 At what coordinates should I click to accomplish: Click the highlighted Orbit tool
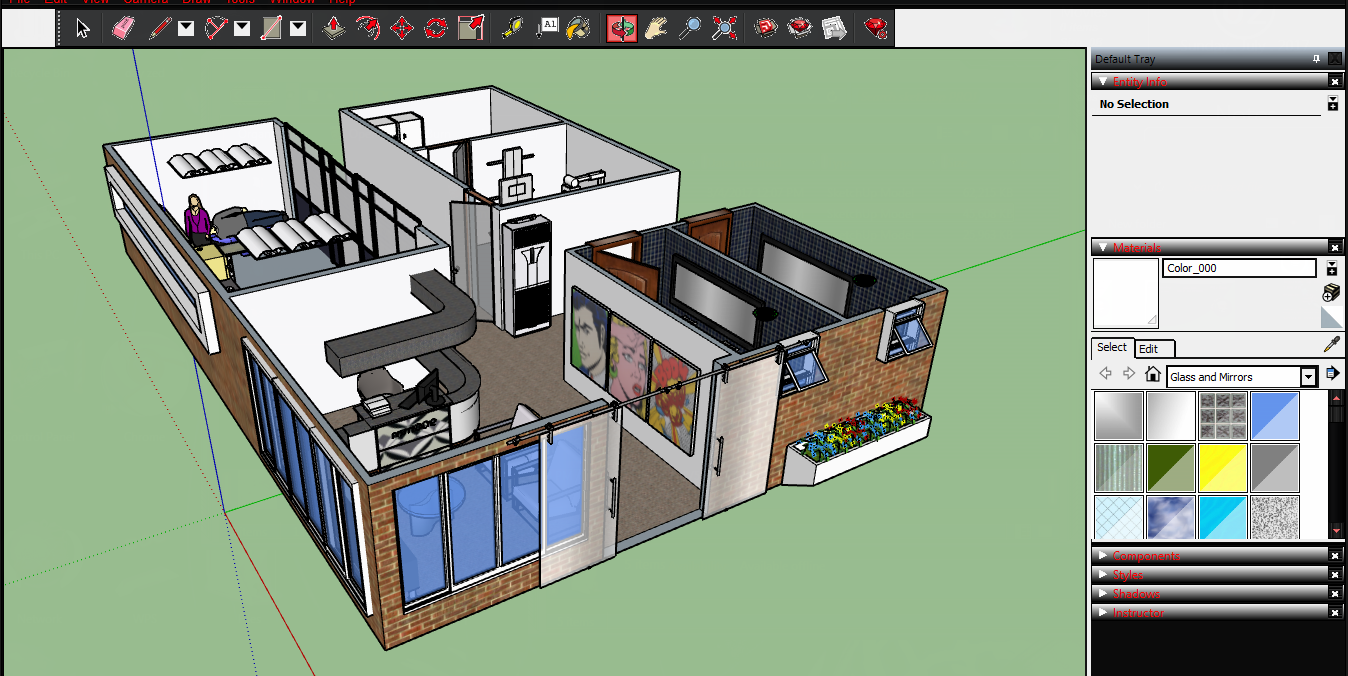tap(621, 28)
